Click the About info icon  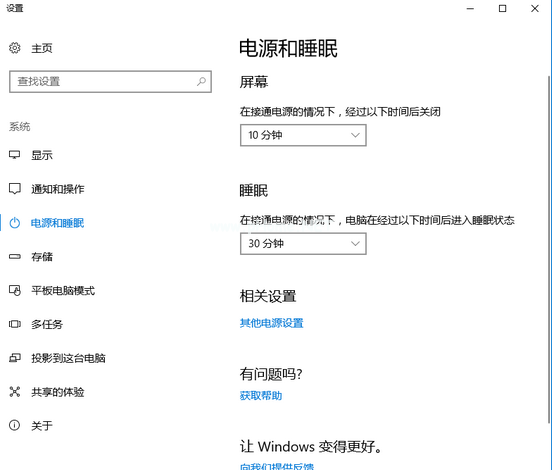pos(14,425)
